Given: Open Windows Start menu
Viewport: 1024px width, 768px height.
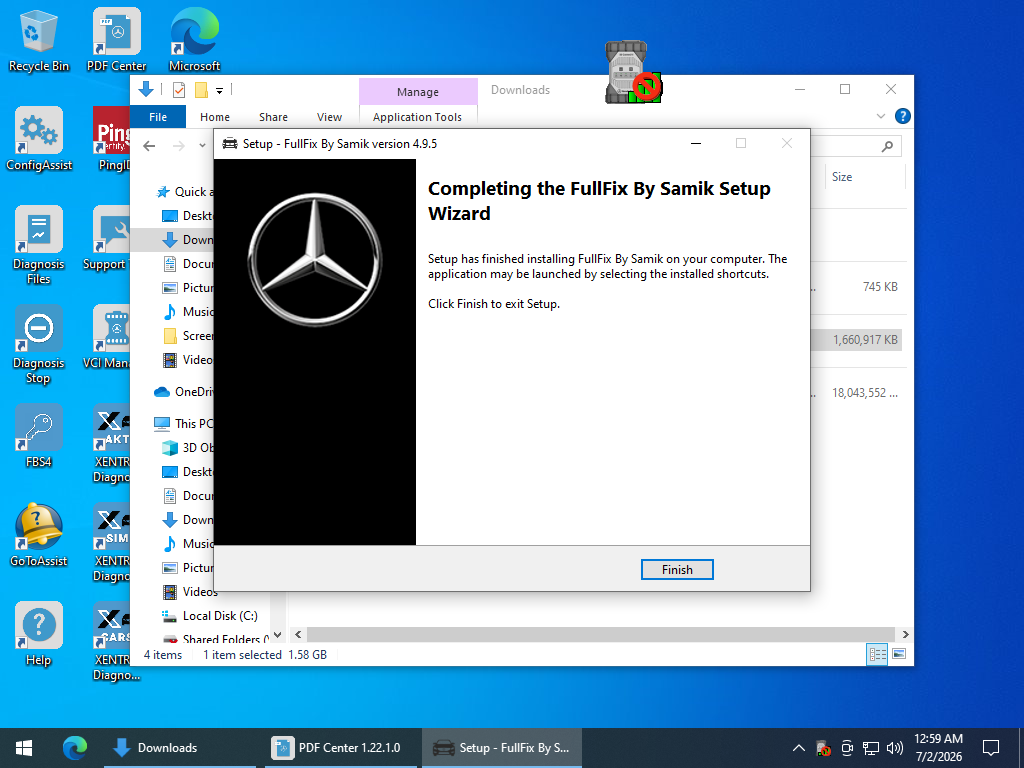Looking at the screenshot, I should (24, 748).
